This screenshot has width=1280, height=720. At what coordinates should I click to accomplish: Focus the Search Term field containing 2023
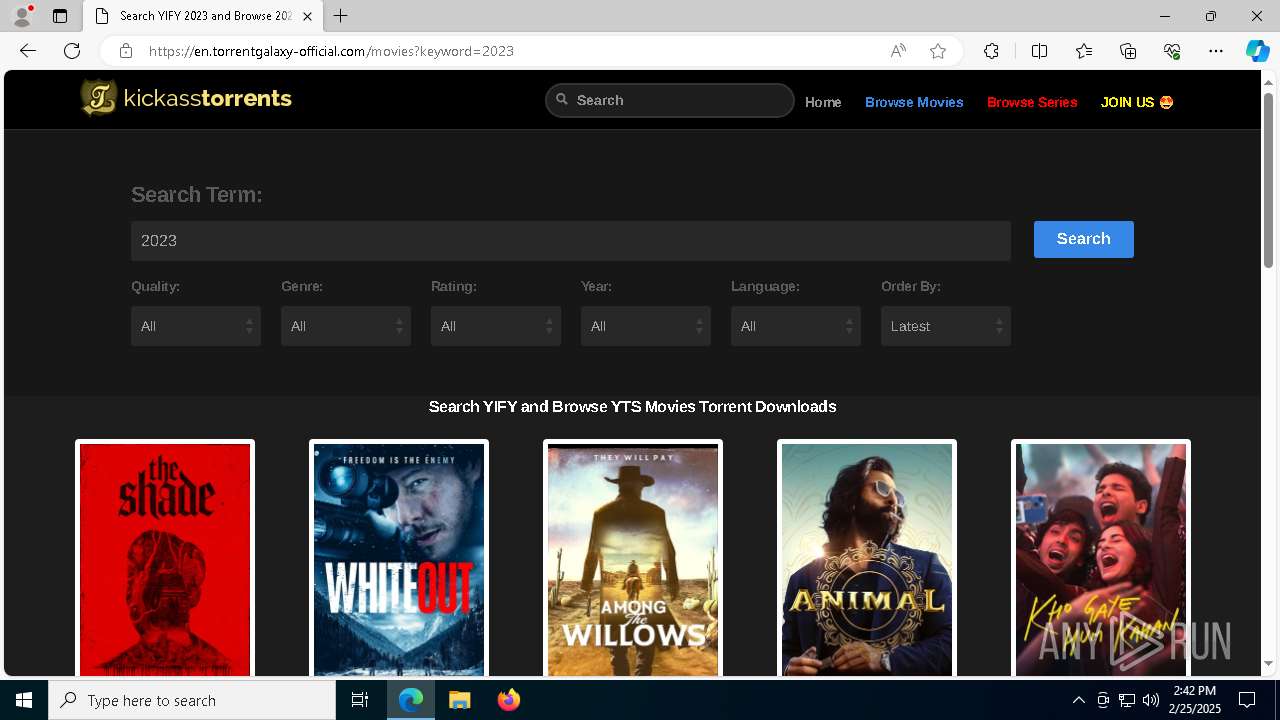pos(571,241)
